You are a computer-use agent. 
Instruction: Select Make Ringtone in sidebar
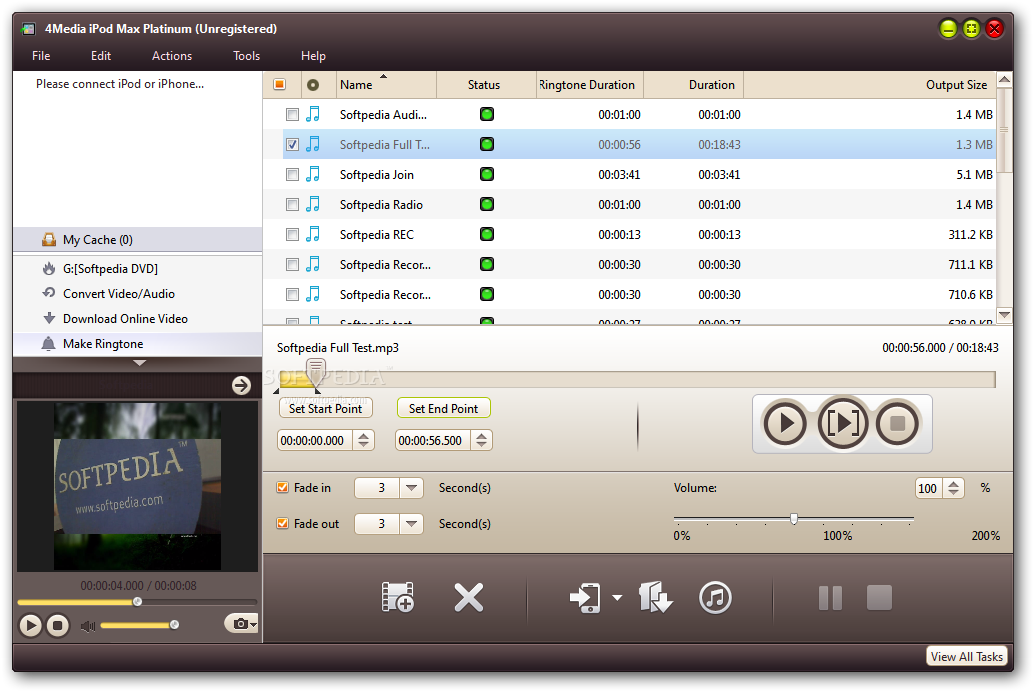137,344
